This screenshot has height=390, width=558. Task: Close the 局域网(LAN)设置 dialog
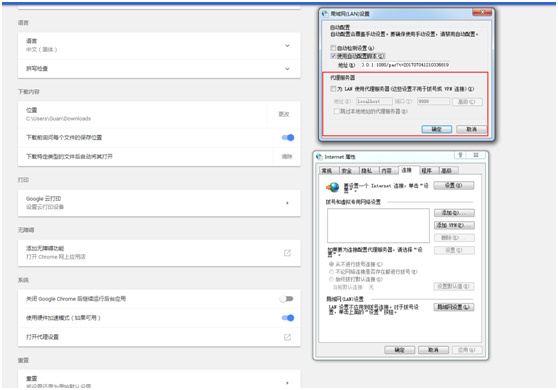(x=482, y=12)
